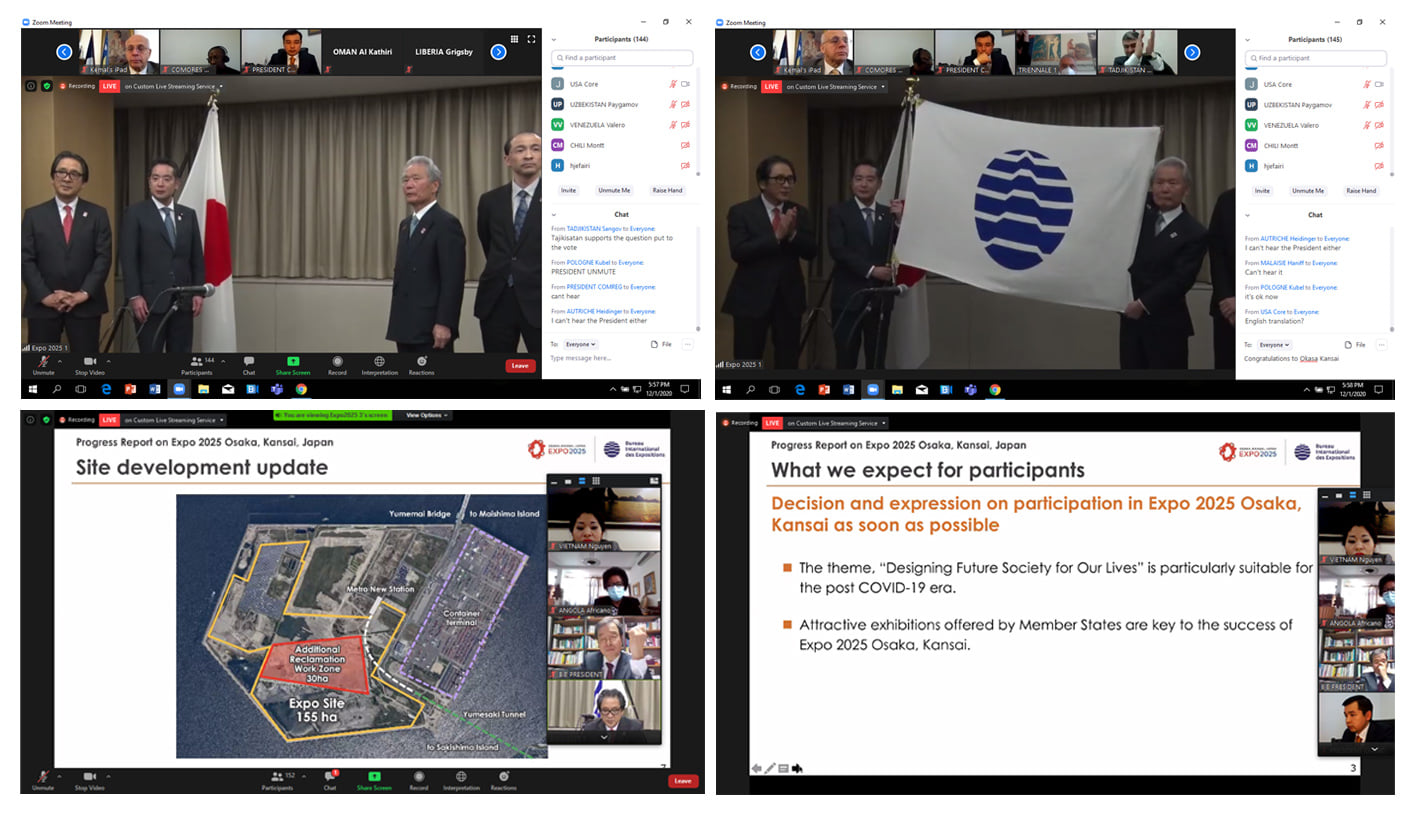This screenshot has height=815, width=1411.
Task: Select the pen annotation icon on slide footer
Action: pos(769,768)
